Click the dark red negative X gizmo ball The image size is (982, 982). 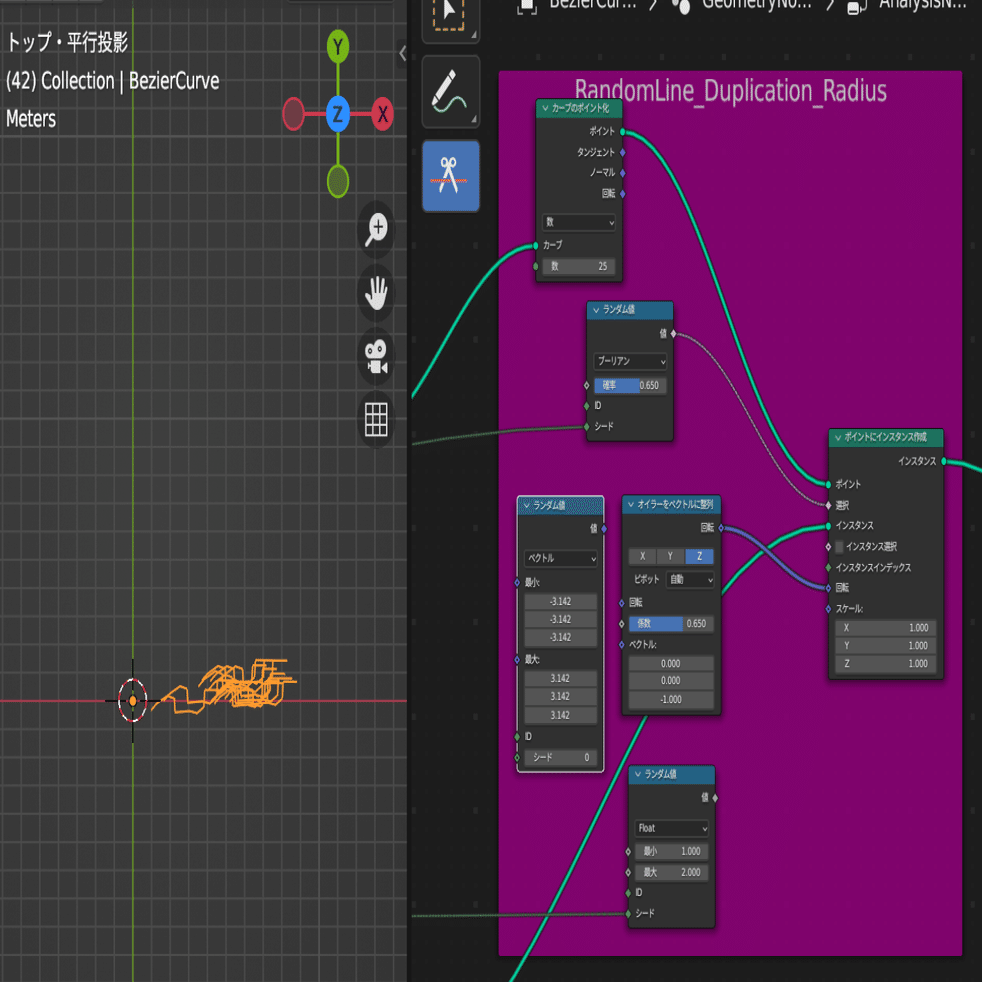point(293,114)
